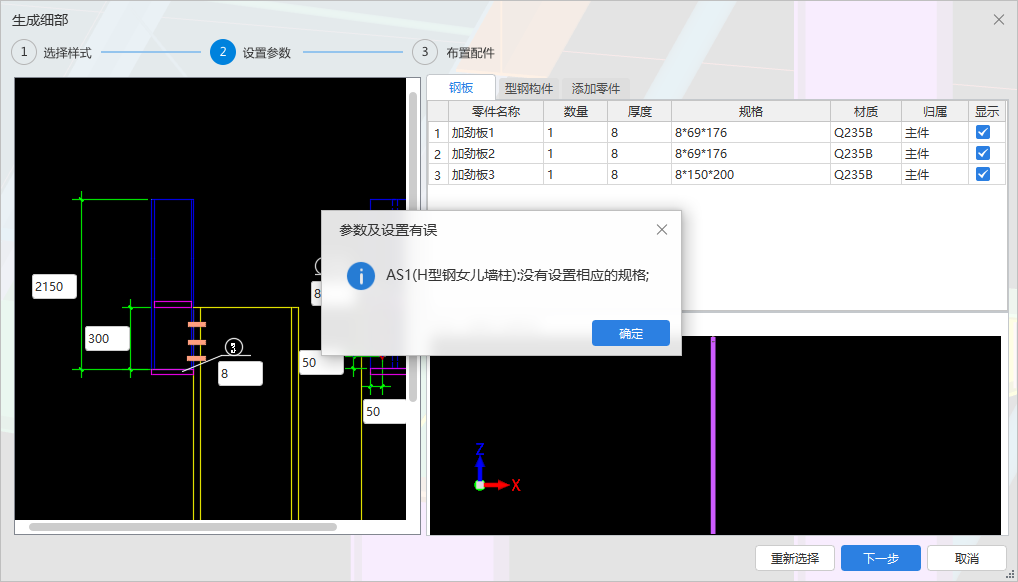Return to the 钢板 tab

[461, 87]
